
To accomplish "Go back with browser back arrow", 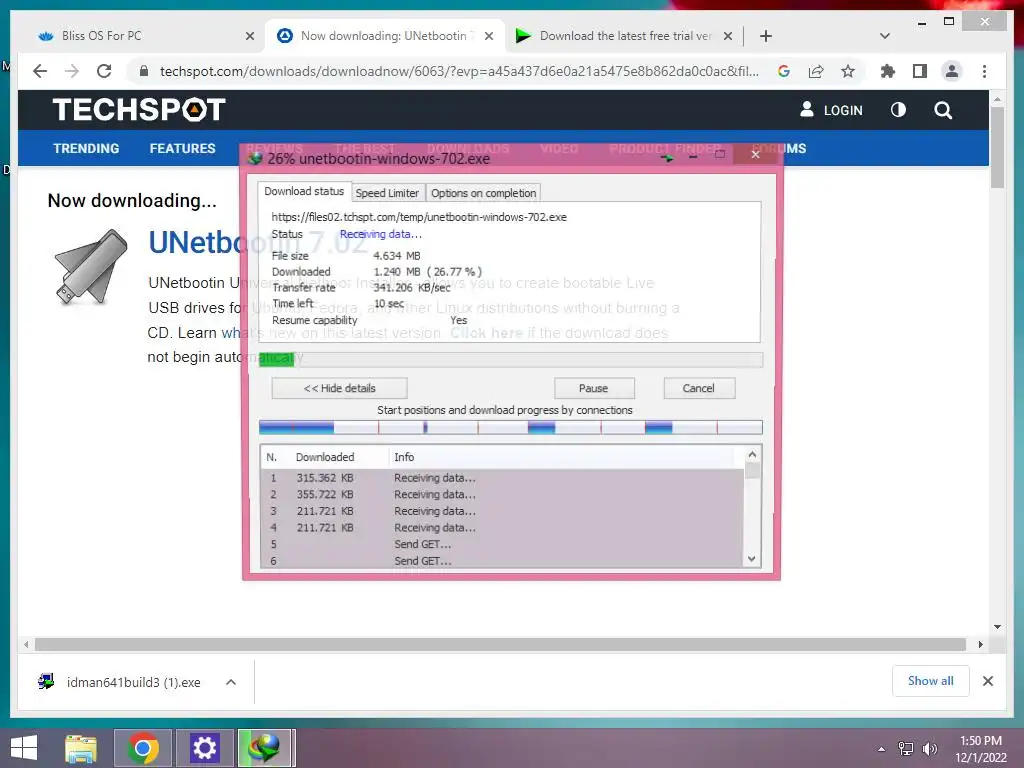I will click(x=40, y=71).
